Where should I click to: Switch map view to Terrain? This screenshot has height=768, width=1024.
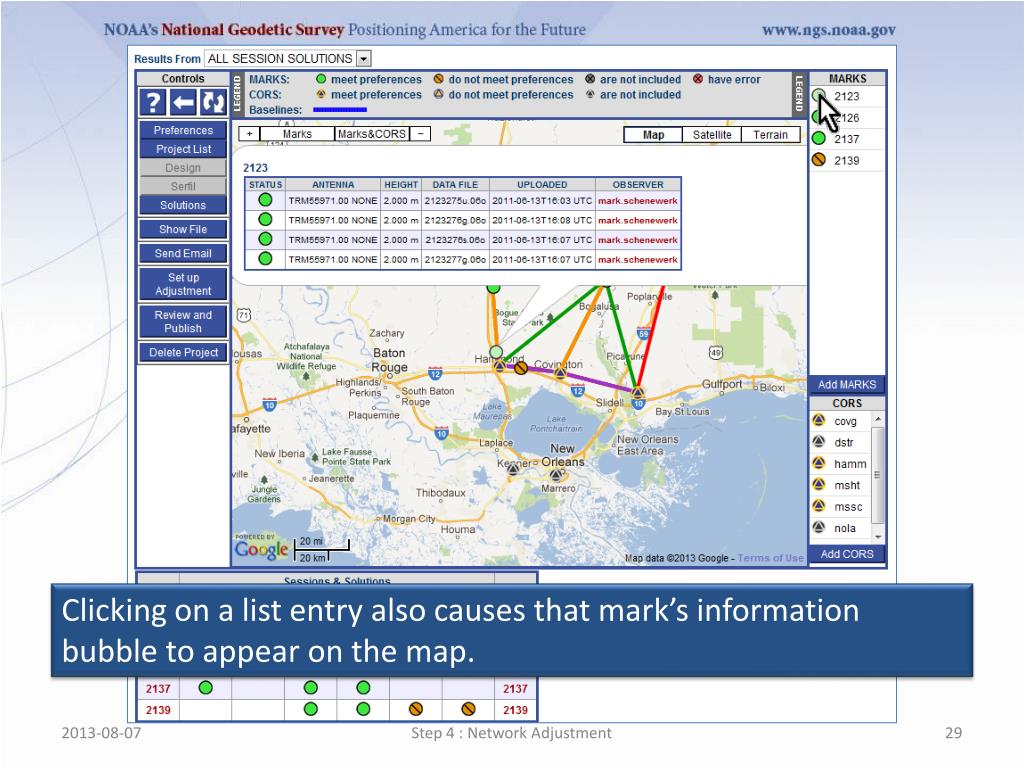pos(771,135)
